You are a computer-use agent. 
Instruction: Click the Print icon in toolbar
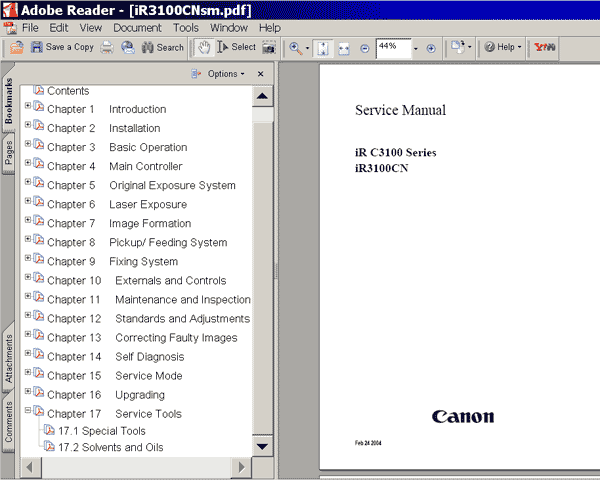tap(107, 48)
